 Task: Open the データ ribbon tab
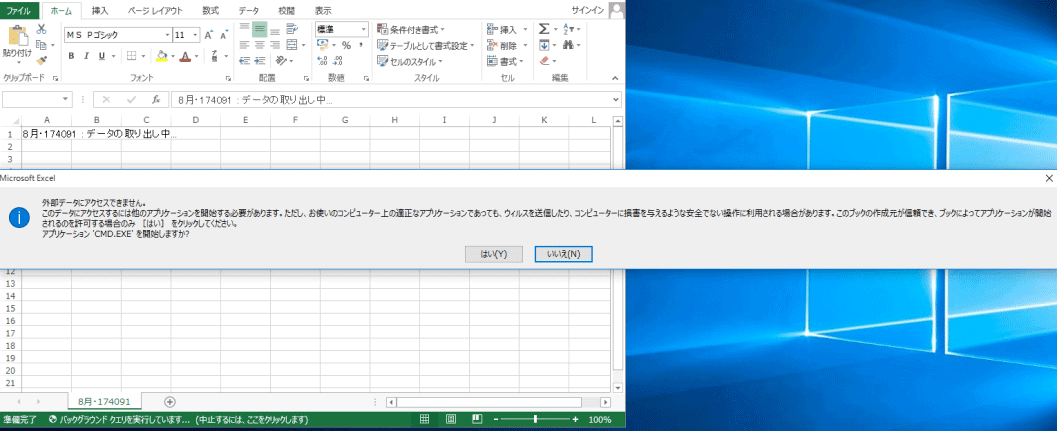coord(249,10)
